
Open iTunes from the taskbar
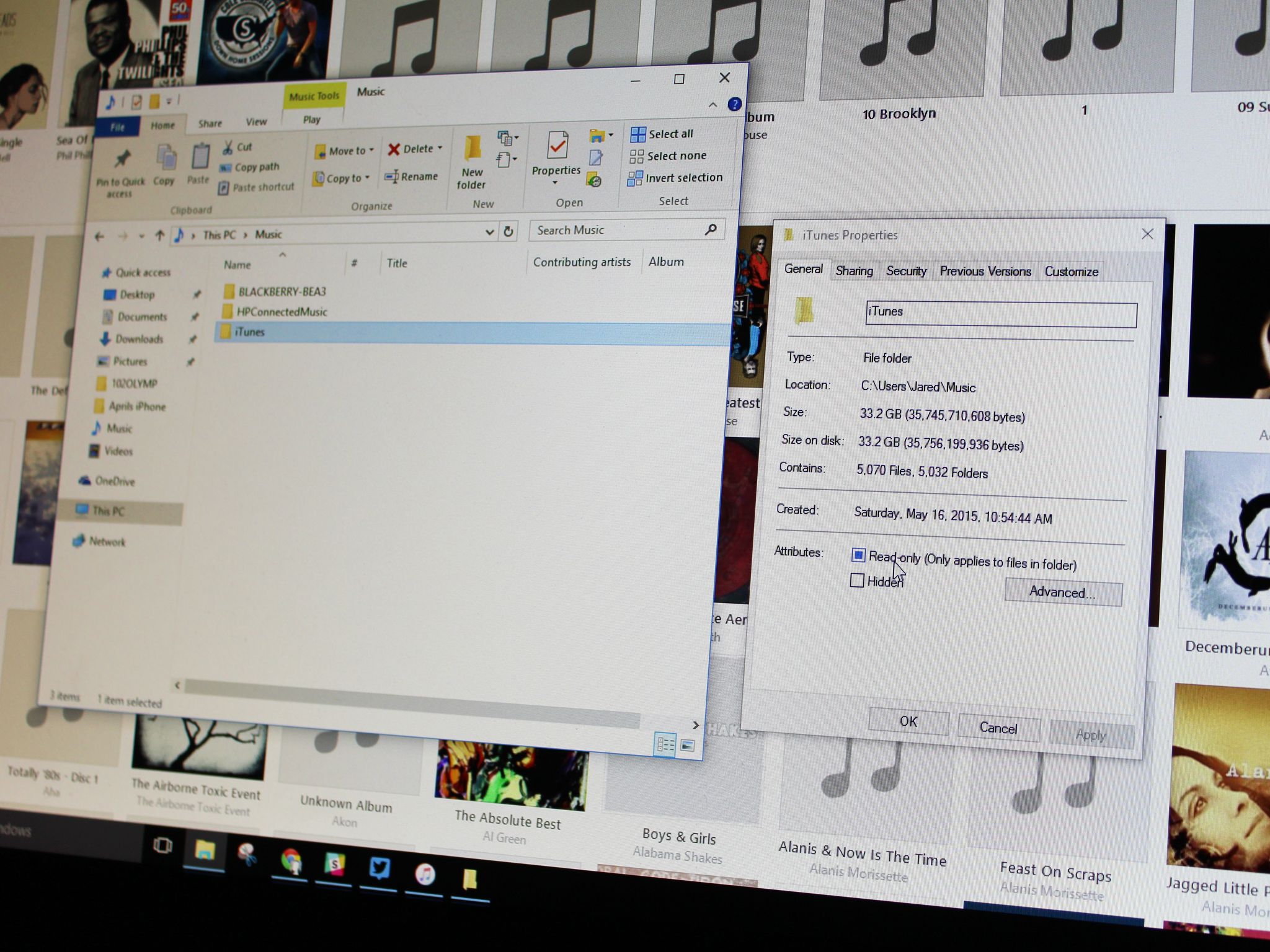pyautogui.click(x=425, y=874)
